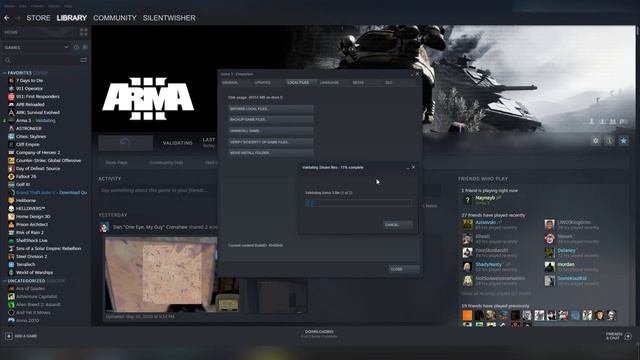Switch to Betas tab in Properties
The image size is (640, 360).
(358, 82)
